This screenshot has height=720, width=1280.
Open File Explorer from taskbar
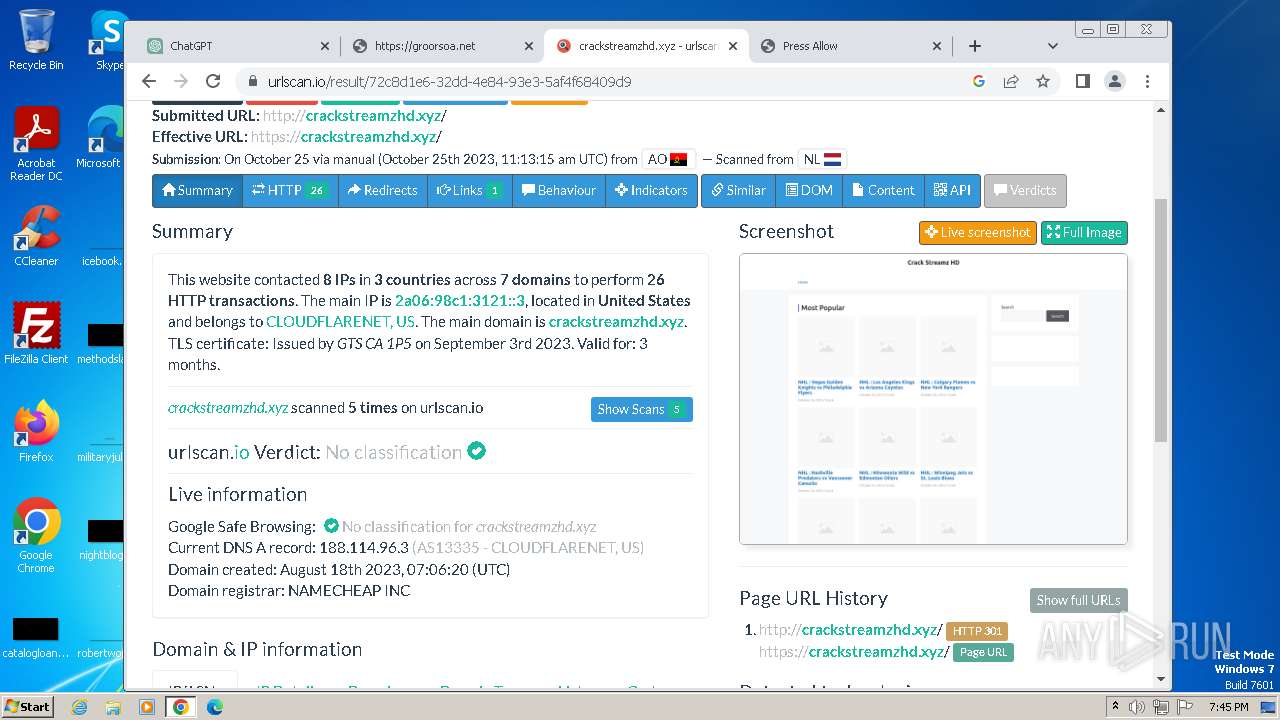coord(113,707)
